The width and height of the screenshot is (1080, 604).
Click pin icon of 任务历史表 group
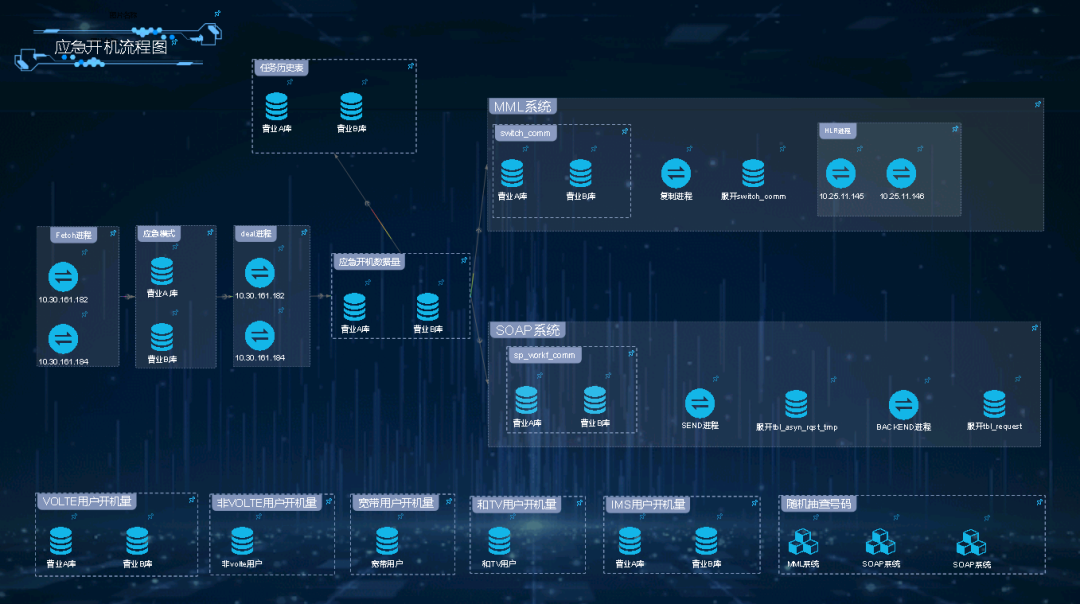pyautogui.click(x=411, y=66)
